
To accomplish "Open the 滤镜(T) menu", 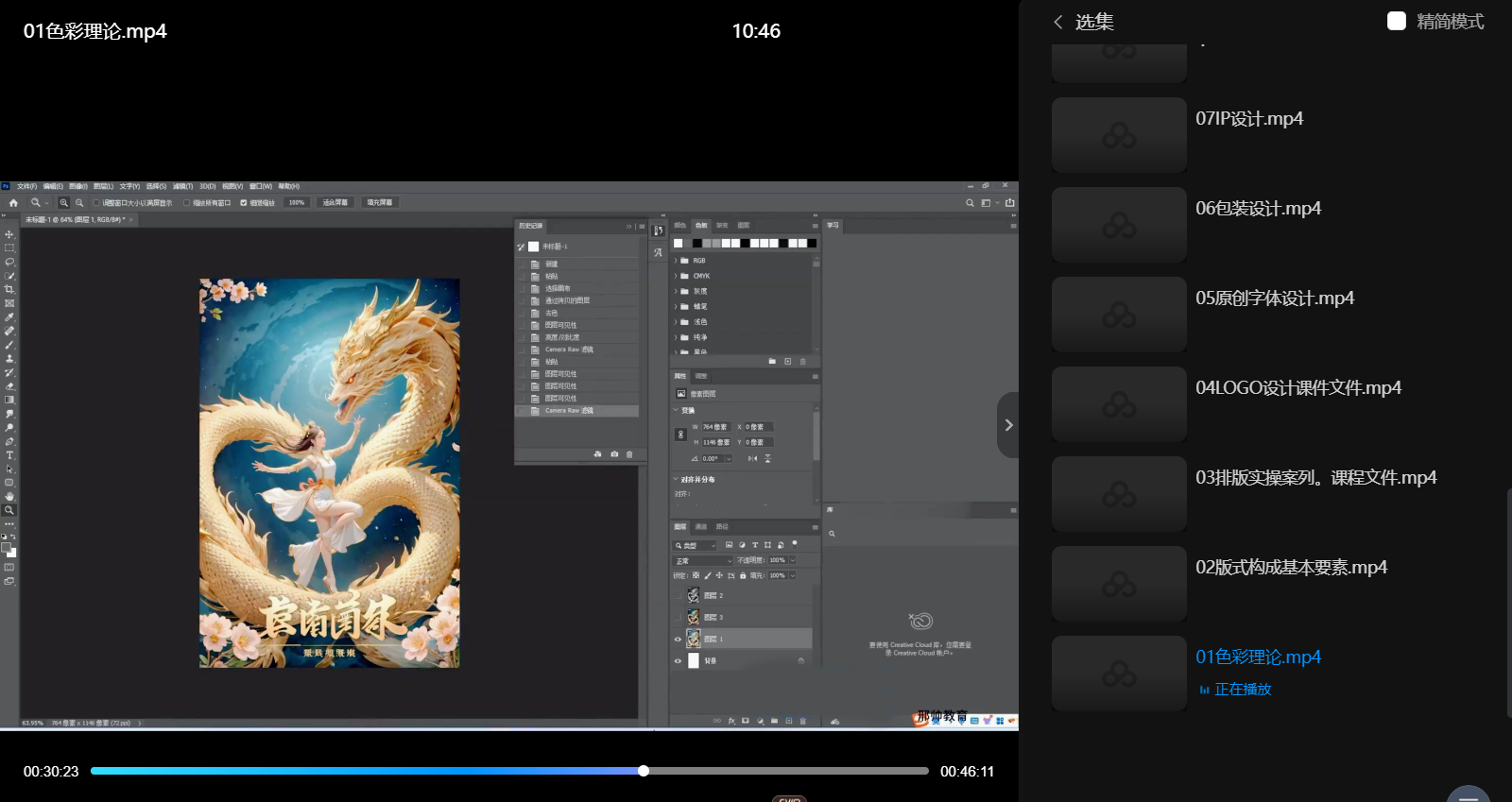I will click(182, 186).
